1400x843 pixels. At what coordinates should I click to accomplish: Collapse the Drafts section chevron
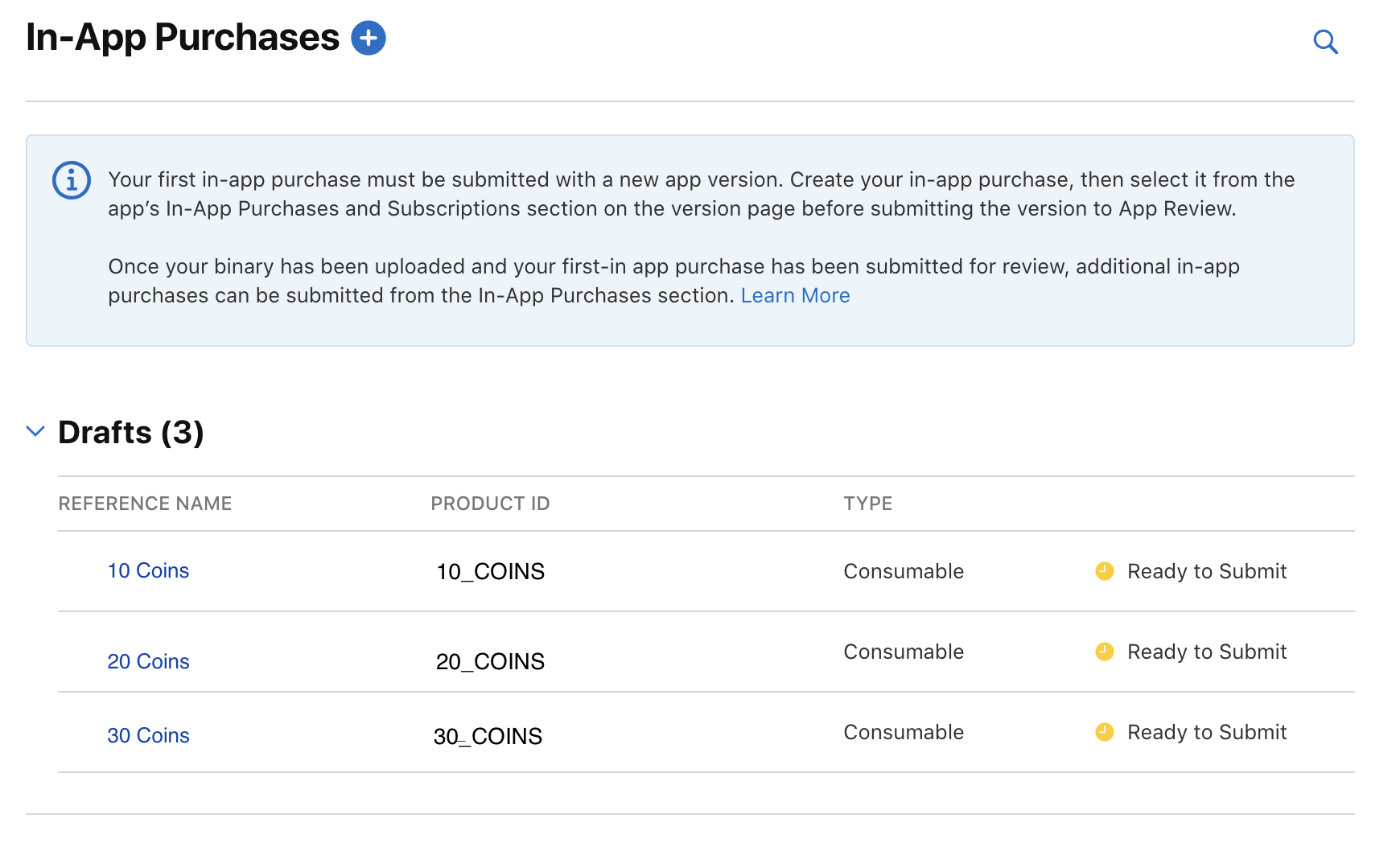tap(35, 431)
